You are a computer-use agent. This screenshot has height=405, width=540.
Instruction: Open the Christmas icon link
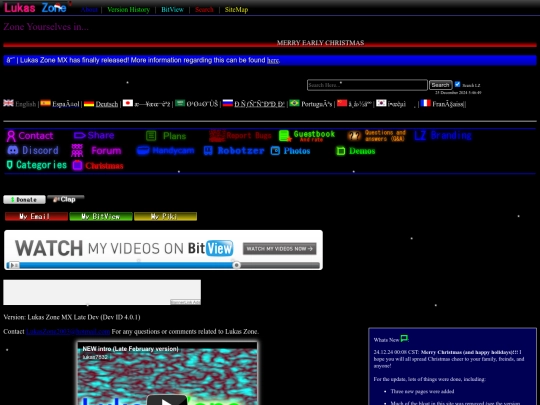(98, 166)
